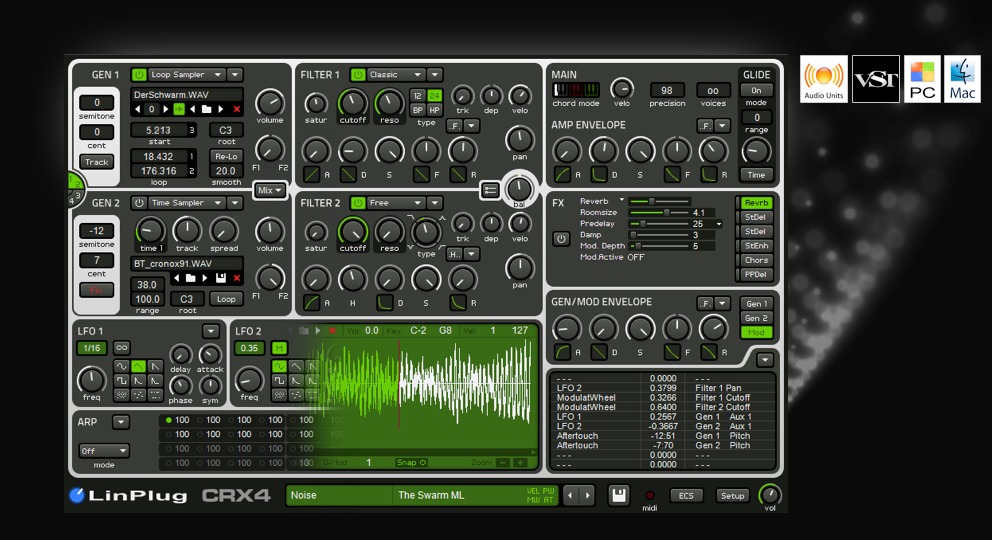Select random noise waveform in LFO 1
Screen dimensions: 992x540
121,395
